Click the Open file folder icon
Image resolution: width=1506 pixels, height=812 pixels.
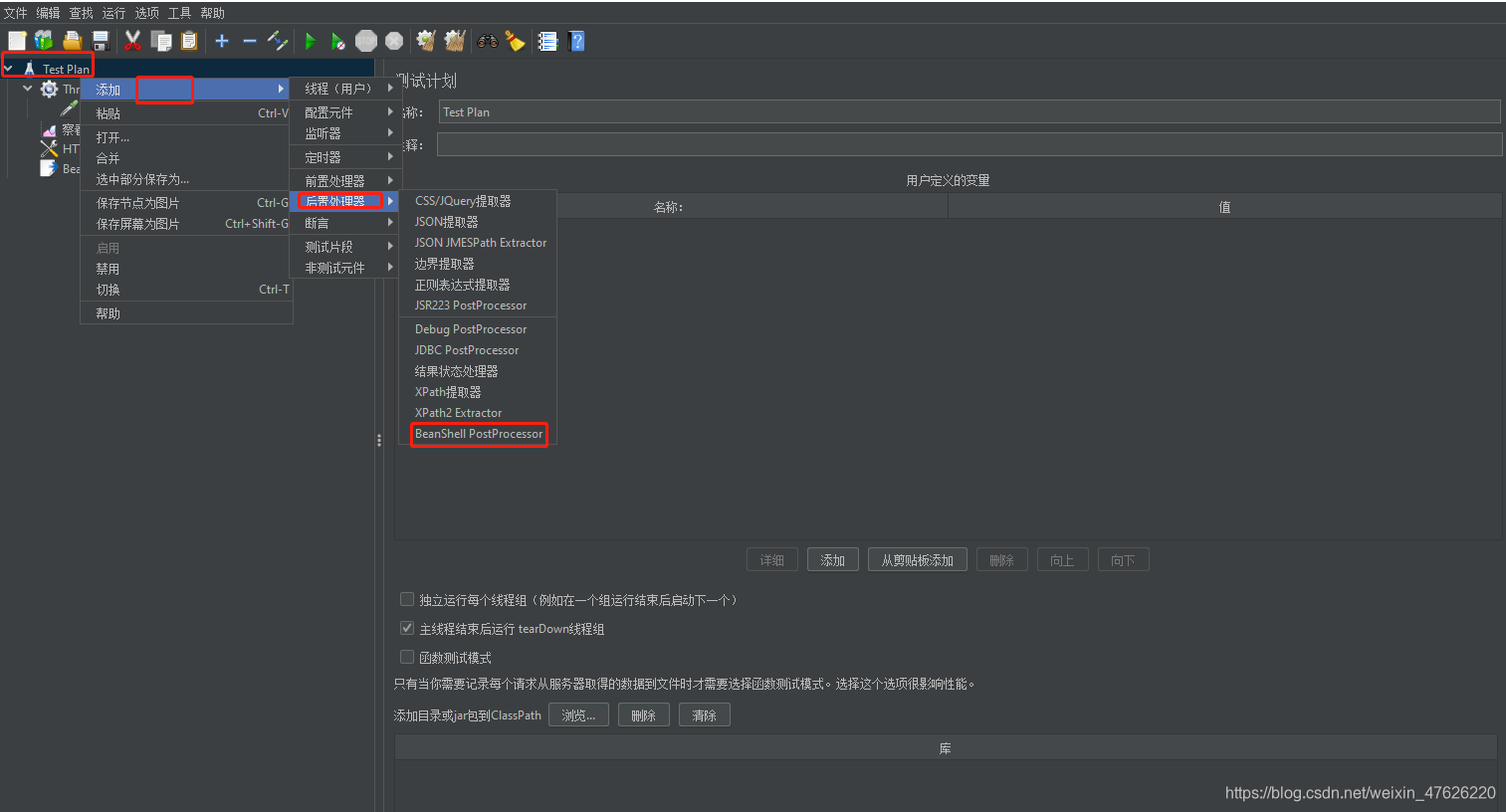coord(72,41)
